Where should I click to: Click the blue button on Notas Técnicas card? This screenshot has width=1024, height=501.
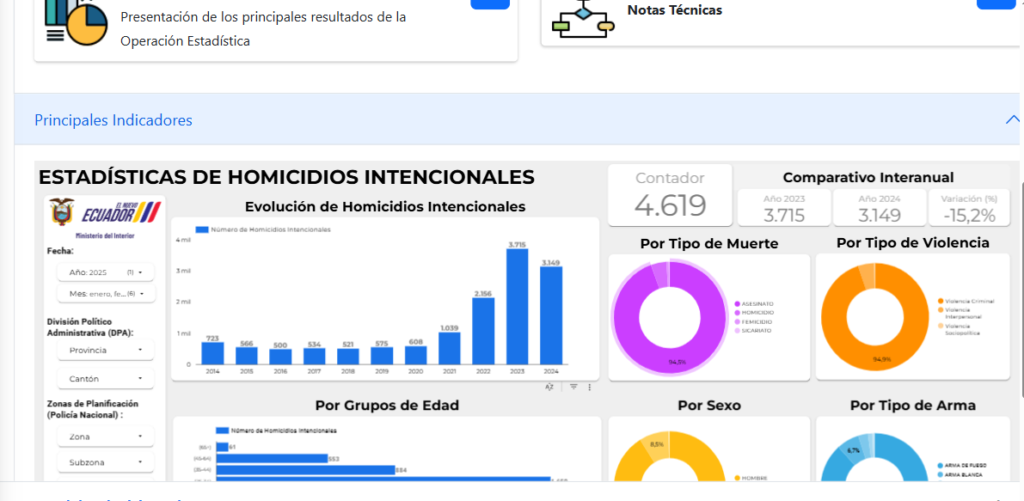(997, 3)
